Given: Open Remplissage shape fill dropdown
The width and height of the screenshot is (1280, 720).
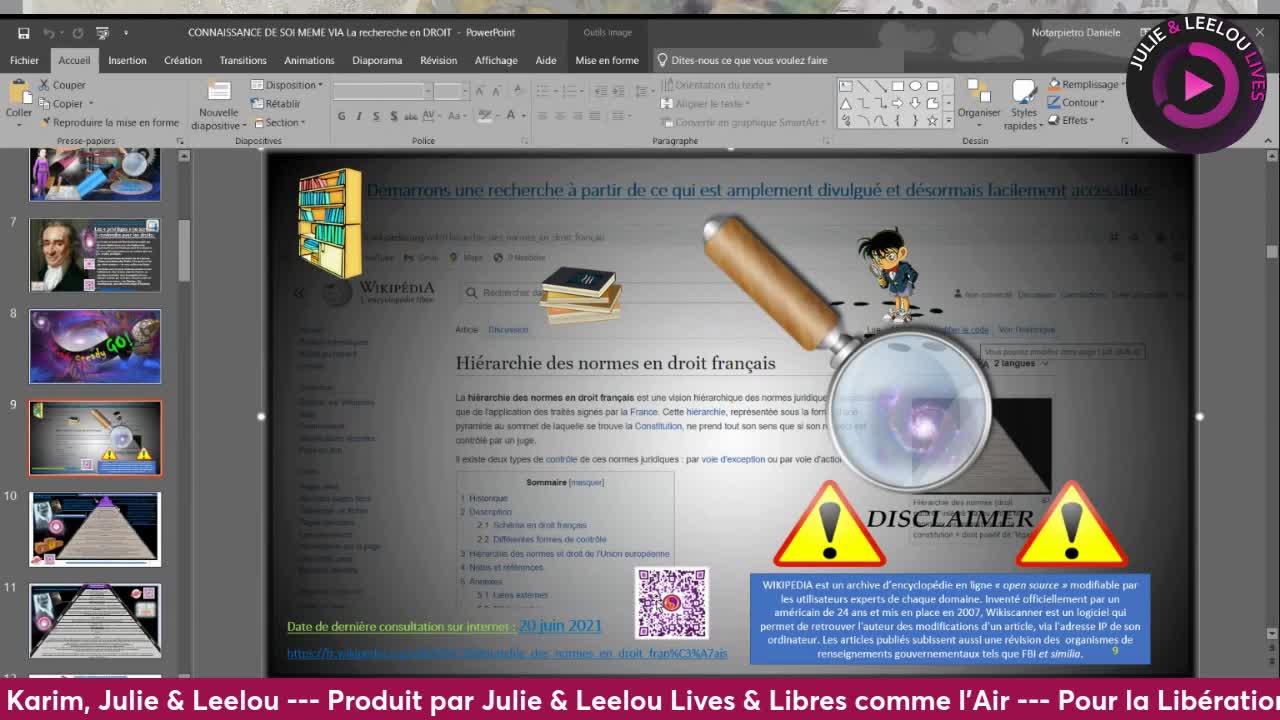Looking at the screenshot, I should pos(1088,84).
